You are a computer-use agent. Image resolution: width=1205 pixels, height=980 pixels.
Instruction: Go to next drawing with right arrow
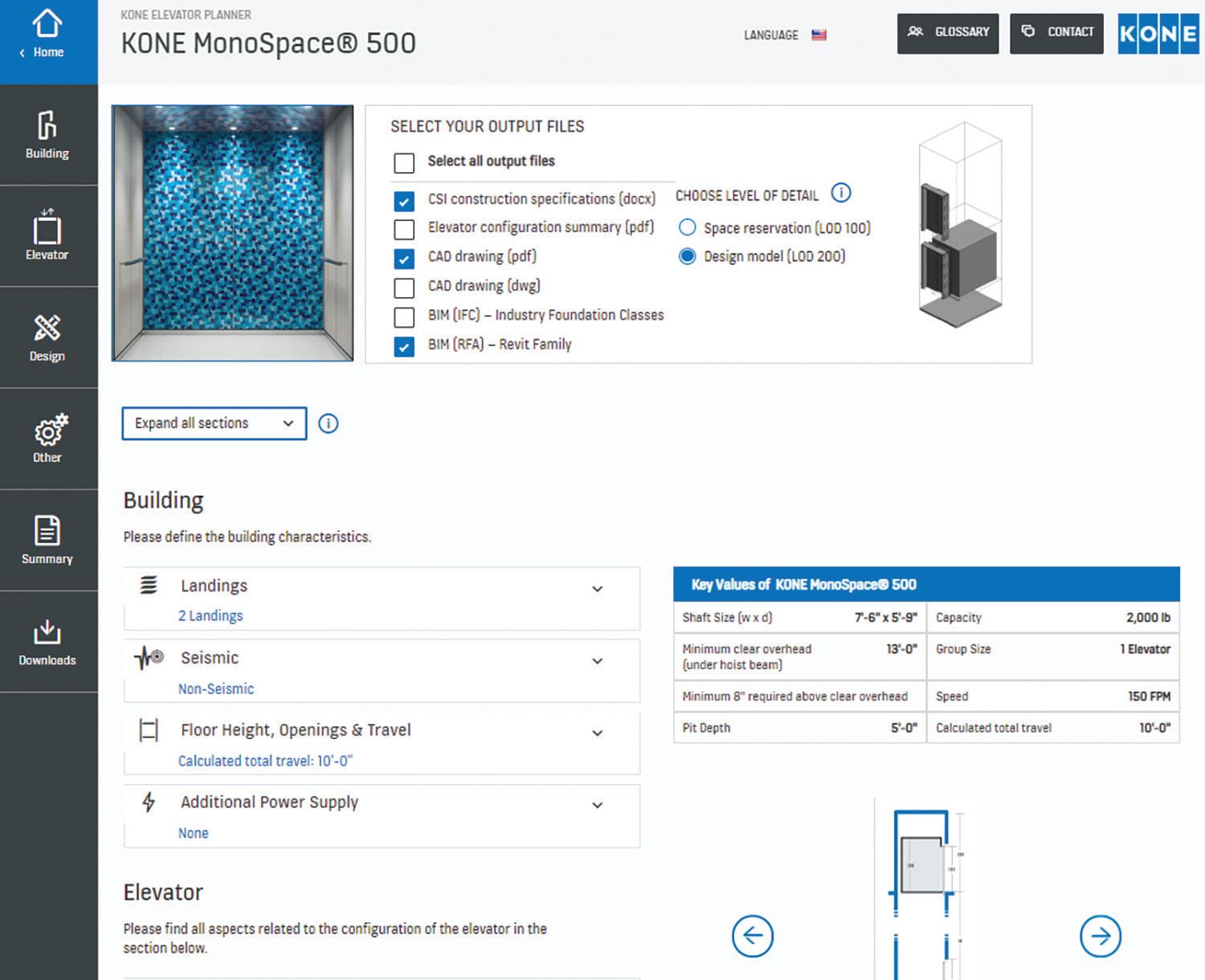(x=1100, y=936)
